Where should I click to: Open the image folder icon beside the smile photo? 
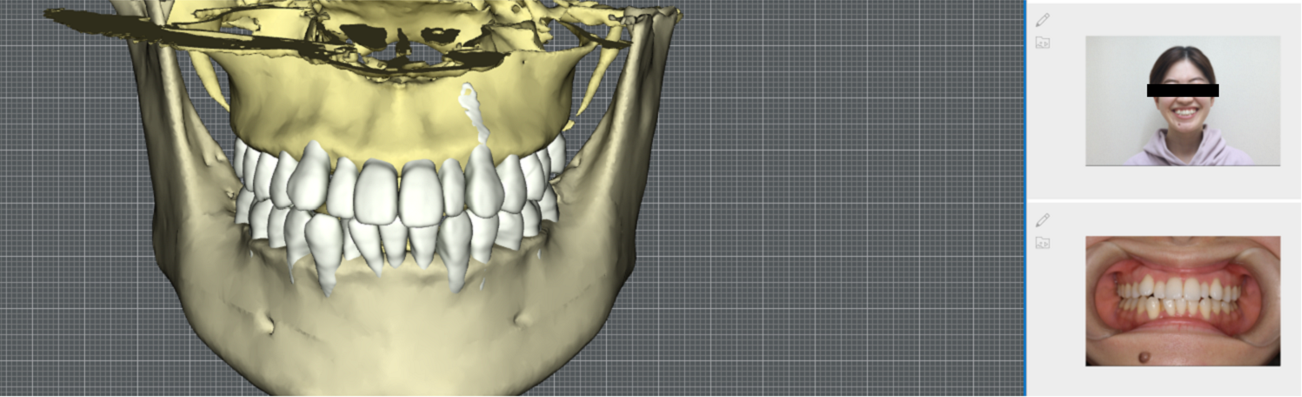(x=1043, y=43)
